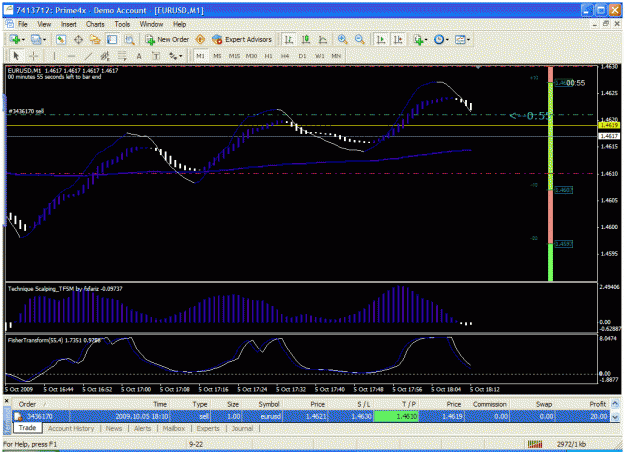625x452 pixels.
Task: Zoom out on the chart
Action: (360, 39)
